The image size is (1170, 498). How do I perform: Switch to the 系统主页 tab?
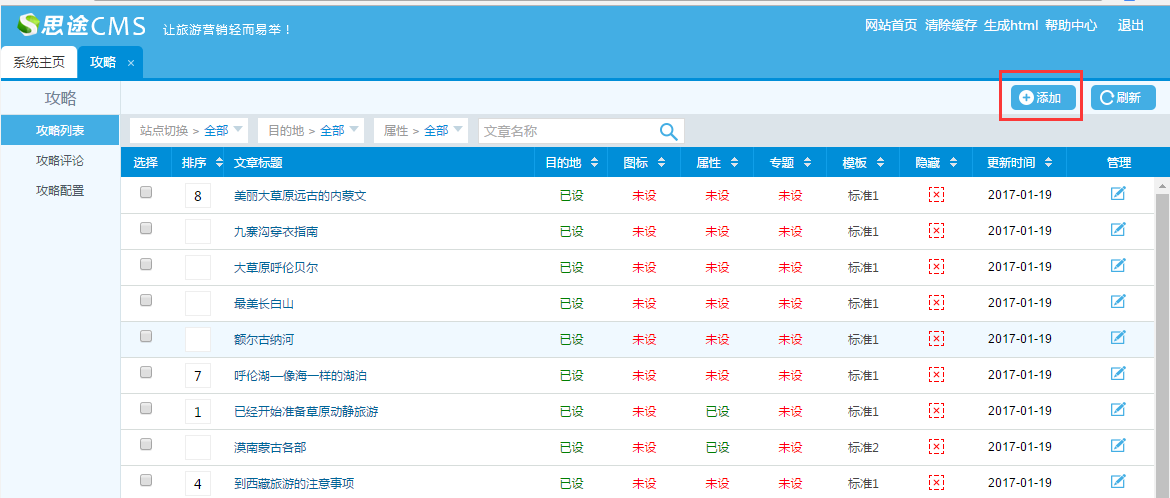pos(39,62)
